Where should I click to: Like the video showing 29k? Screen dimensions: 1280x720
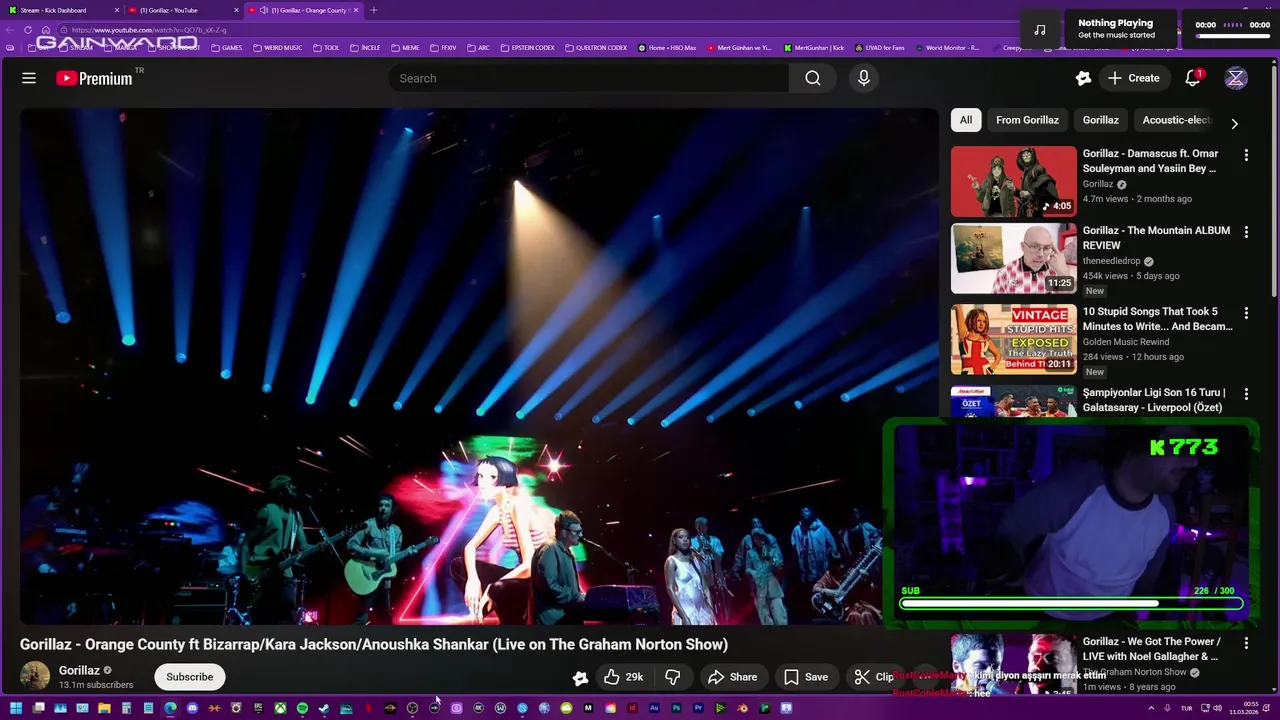tap(623, 677)
